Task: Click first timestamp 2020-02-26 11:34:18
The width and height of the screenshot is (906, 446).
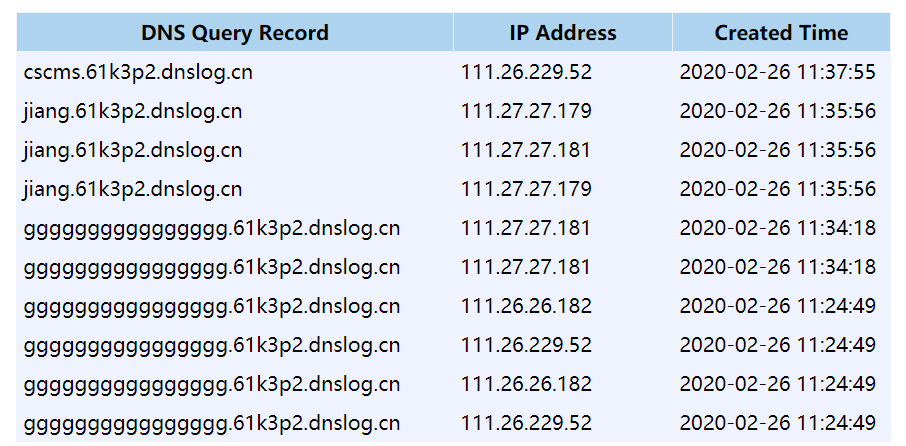Action: click(778, 228)
